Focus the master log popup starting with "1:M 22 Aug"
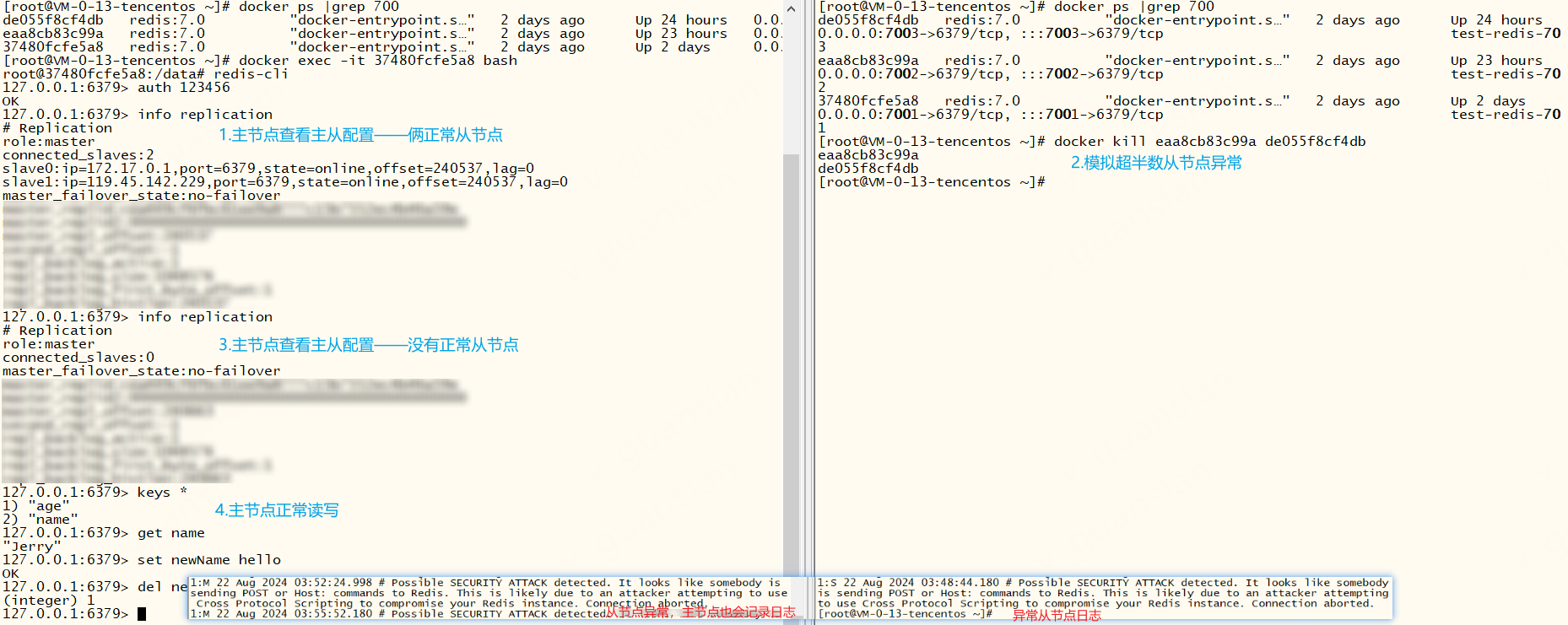Viewport: 1568px width, 625px height. tap(489, 594)
